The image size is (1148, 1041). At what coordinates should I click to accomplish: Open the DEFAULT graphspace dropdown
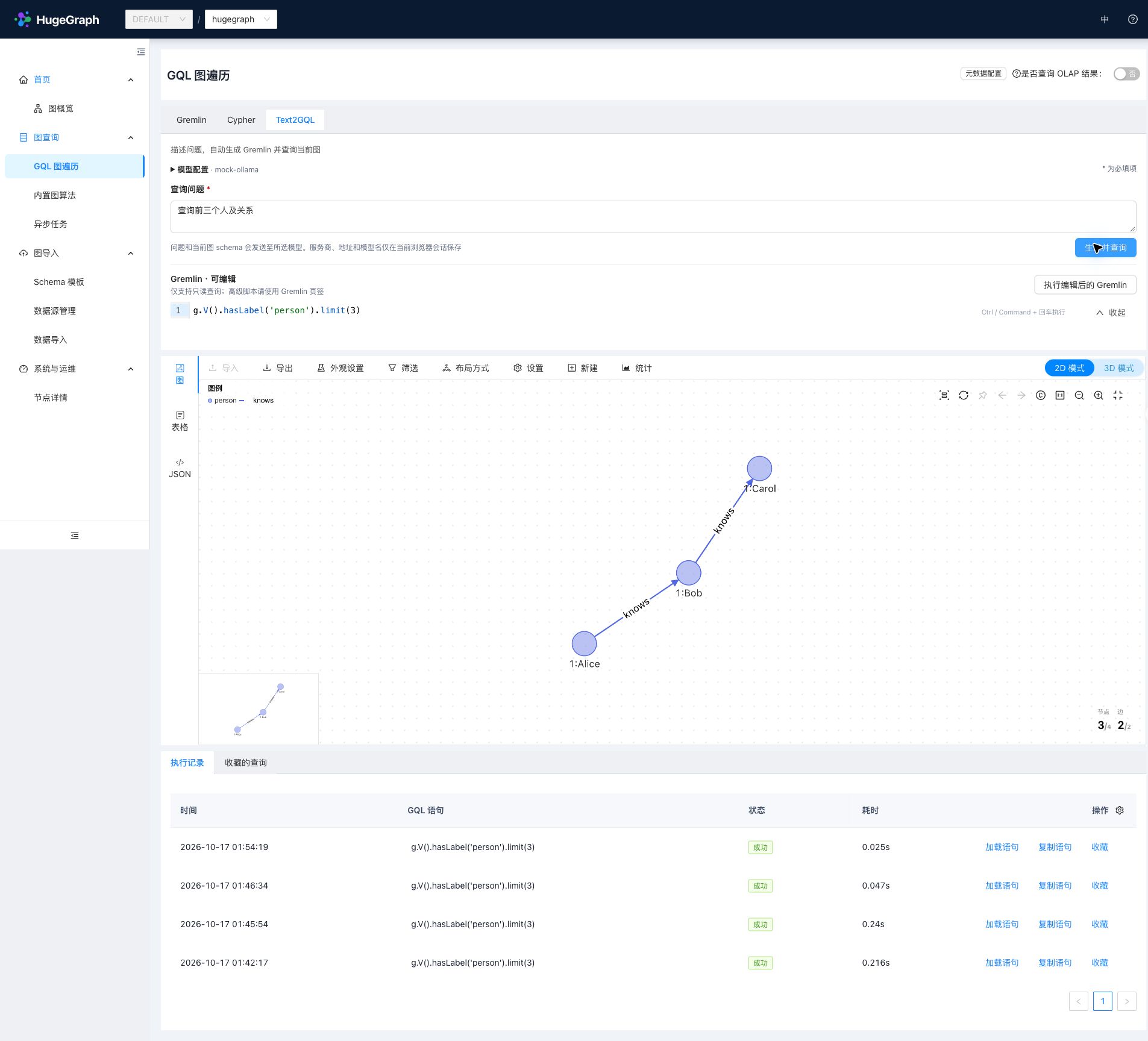coord(159,19)
